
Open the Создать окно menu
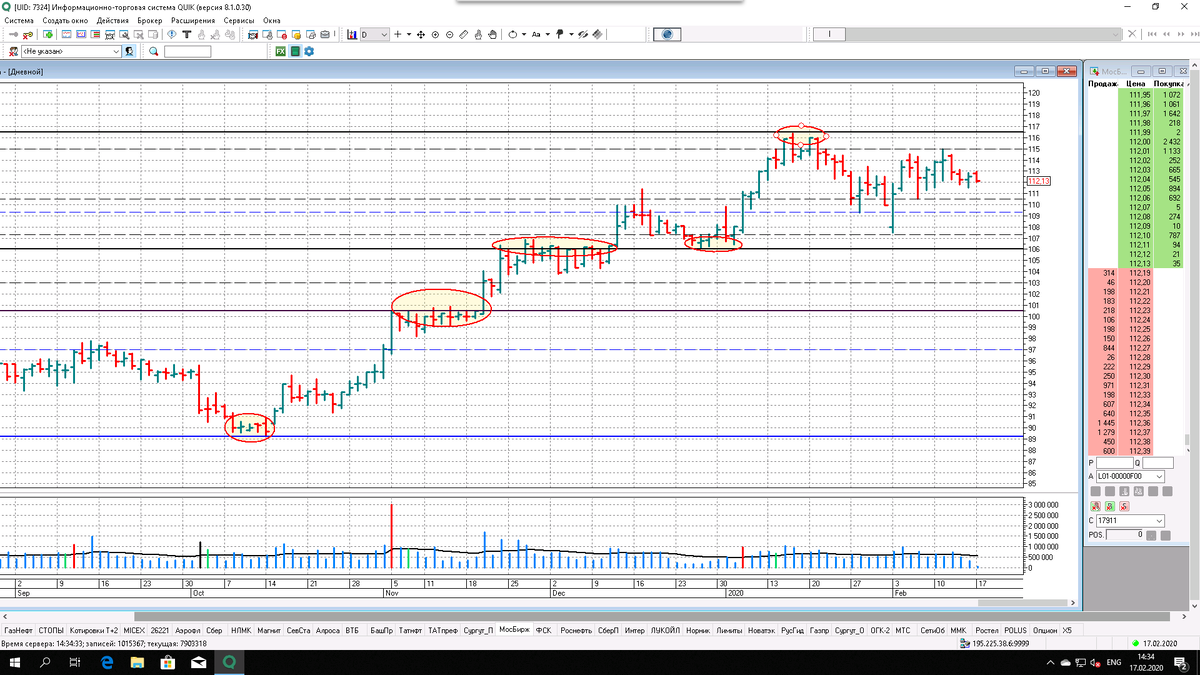tap(66, 20)
